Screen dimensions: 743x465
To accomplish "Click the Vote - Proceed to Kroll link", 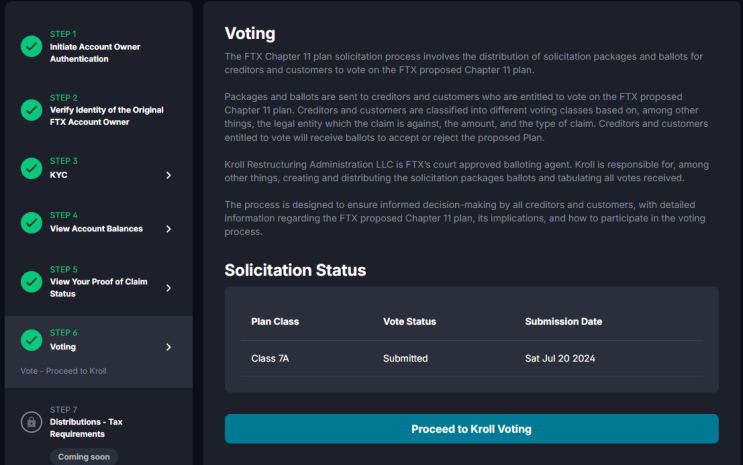I will [x=63, y=371].
